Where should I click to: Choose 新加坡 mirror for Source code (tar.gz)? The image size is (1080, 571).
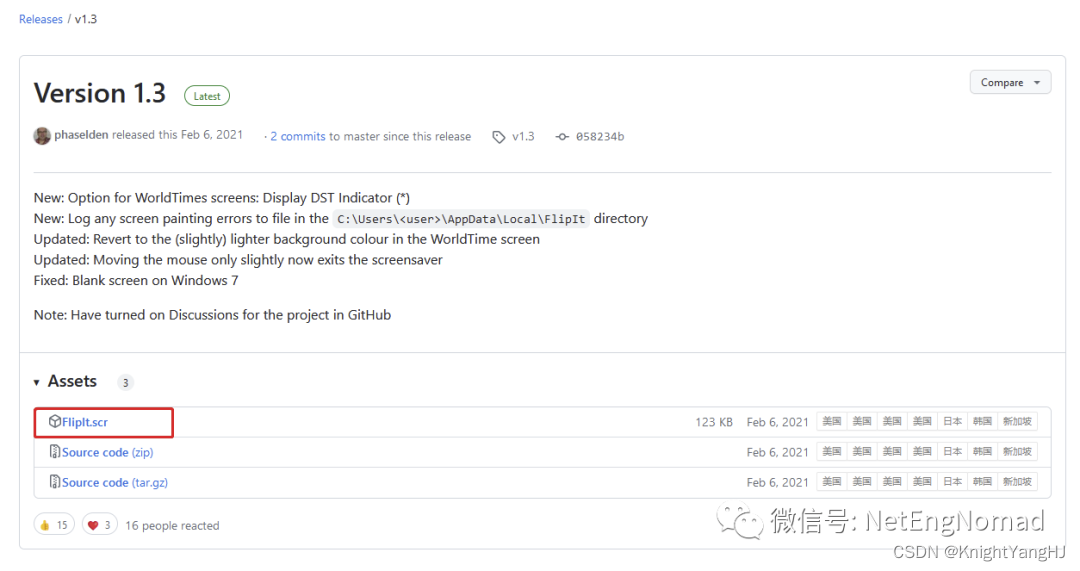pyautogui.click(x=1017, y=481)
